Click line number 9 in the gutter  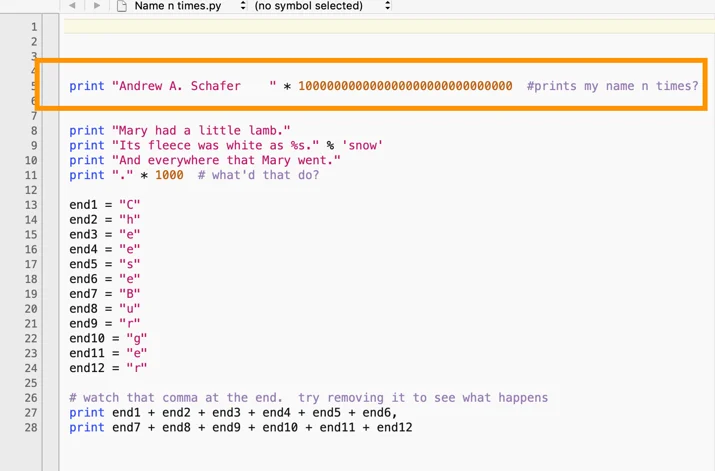click(x=34, y=146)
